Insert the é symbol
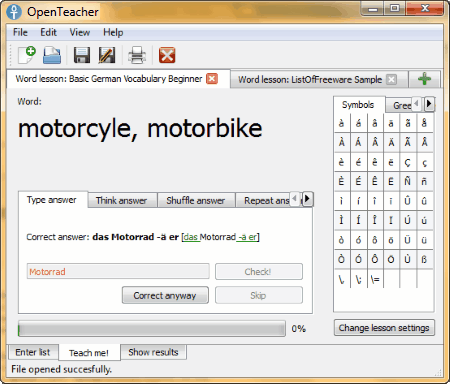Screen dimensions: 450x384 point(358,162)
